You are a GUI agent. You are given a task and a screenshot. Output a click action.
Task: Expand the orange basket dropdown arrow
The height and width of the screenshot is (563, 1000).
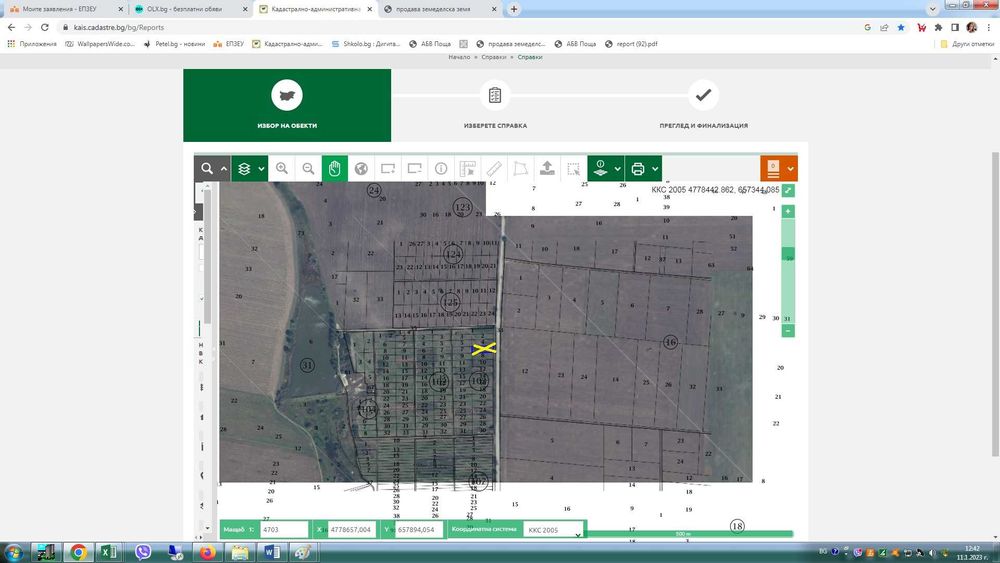(790, 169)
